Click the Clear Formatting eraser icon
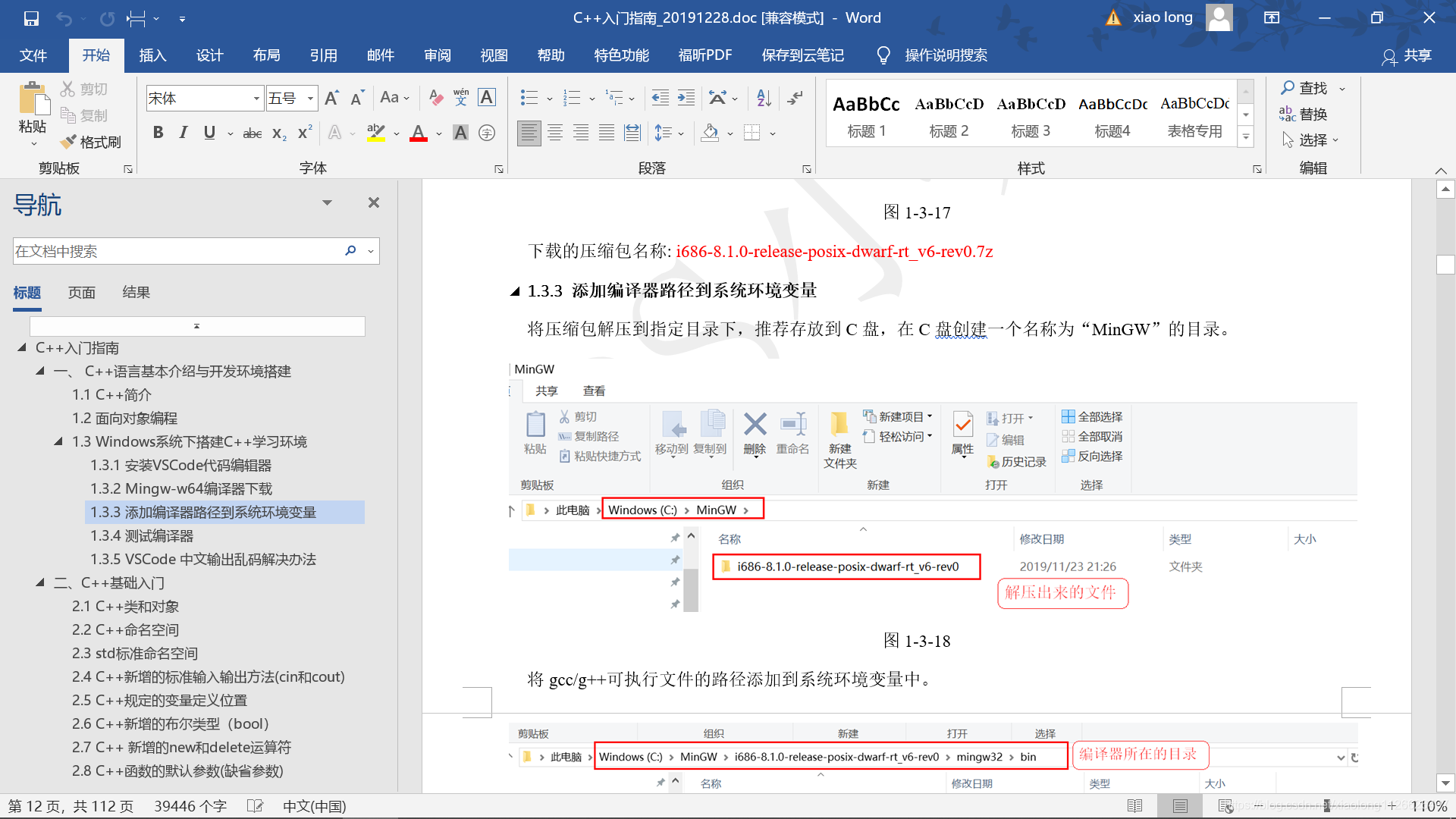The height and width of the screenshot is (819, 1456). (x=435, y=98)
